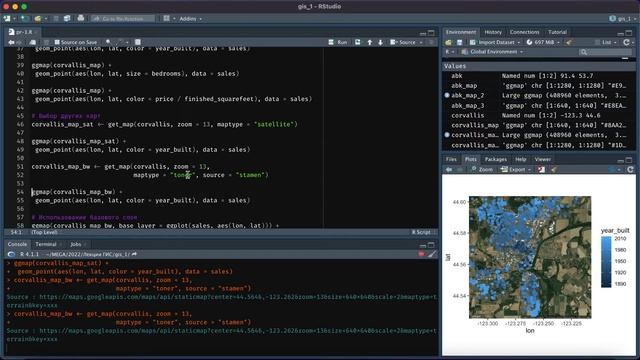
Task: Open the (Top Level) scope selector
Action: click(x=44, y=232)
